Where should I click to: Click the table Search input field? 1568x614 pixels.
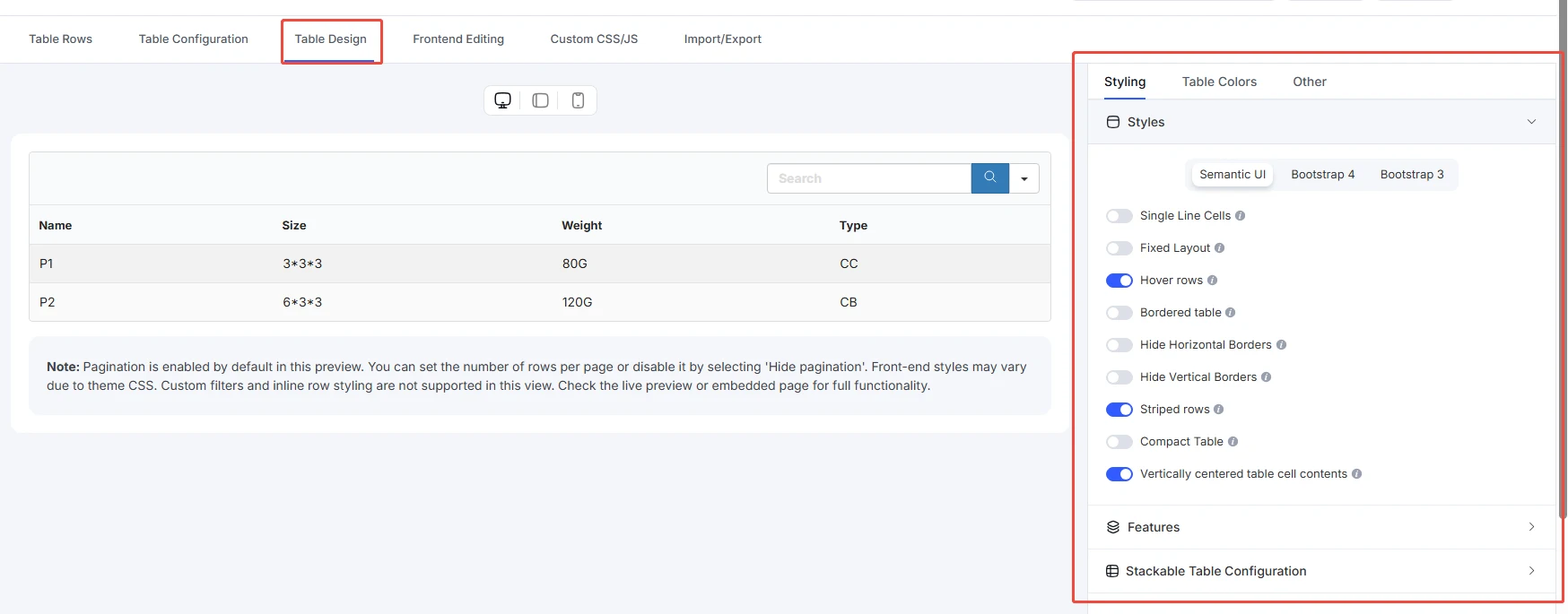[x=868, y=178]
